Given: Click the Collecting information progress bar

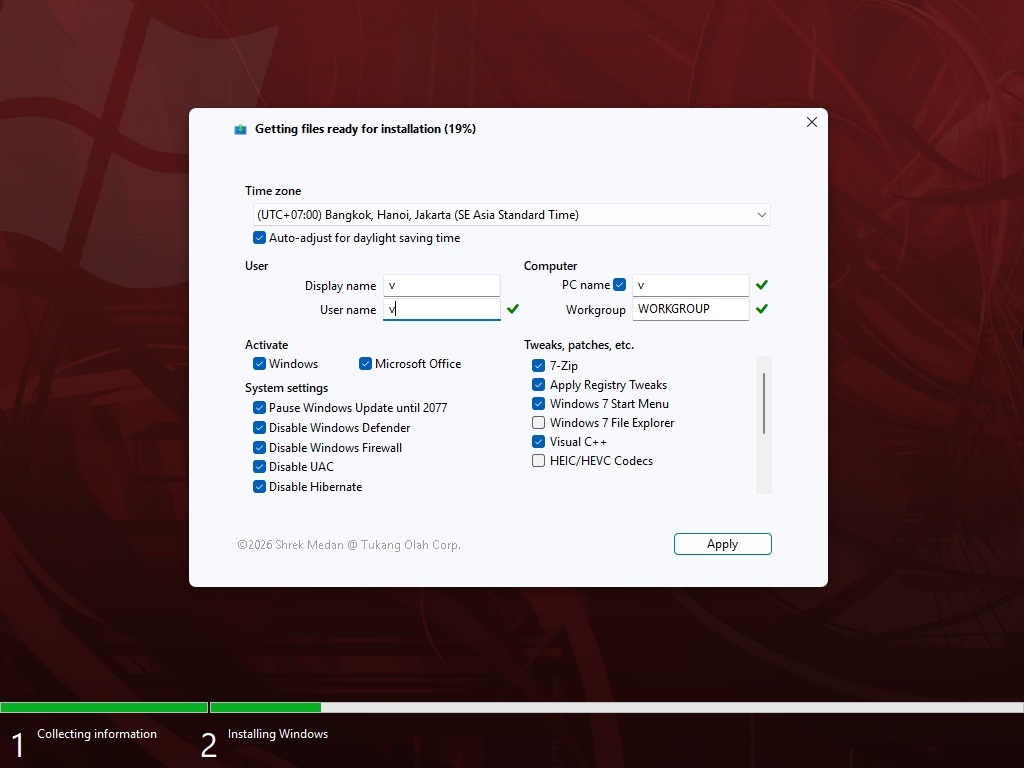Looking at the screenshot, I should [104, 707].
